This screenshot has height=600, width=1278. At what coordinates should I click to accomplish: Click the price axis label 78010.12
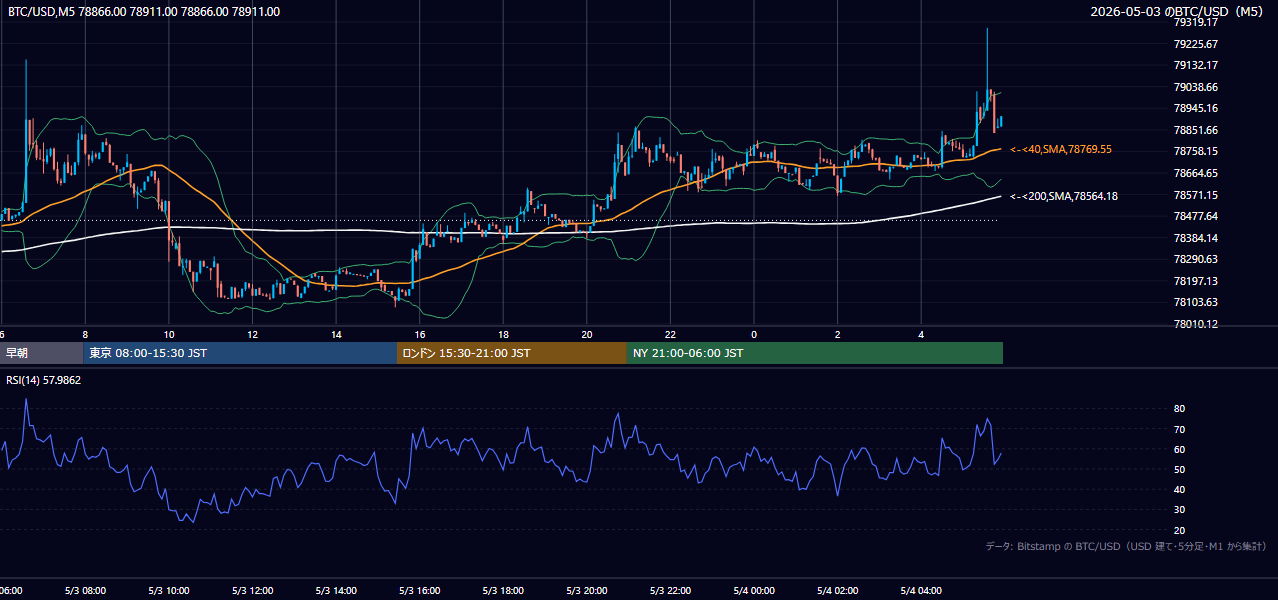[x=1195, y=324]
